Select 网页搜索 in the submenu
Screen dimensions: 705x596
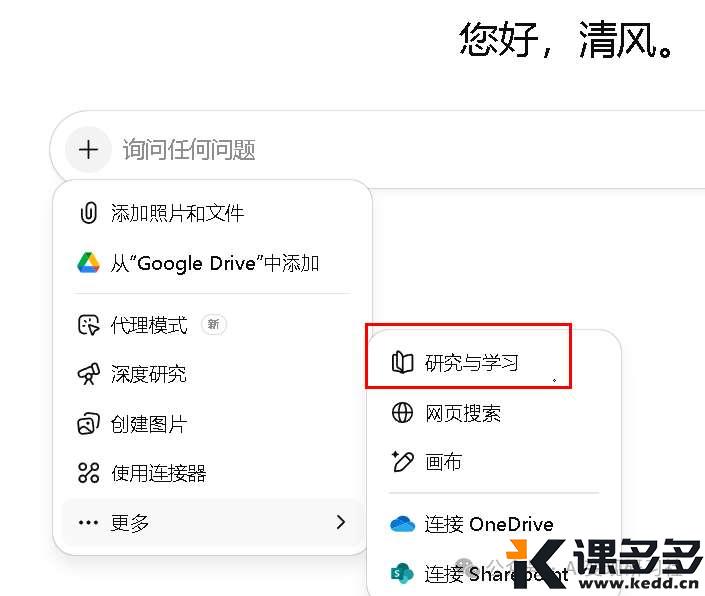pyautogui.click(x=462, y=413)
